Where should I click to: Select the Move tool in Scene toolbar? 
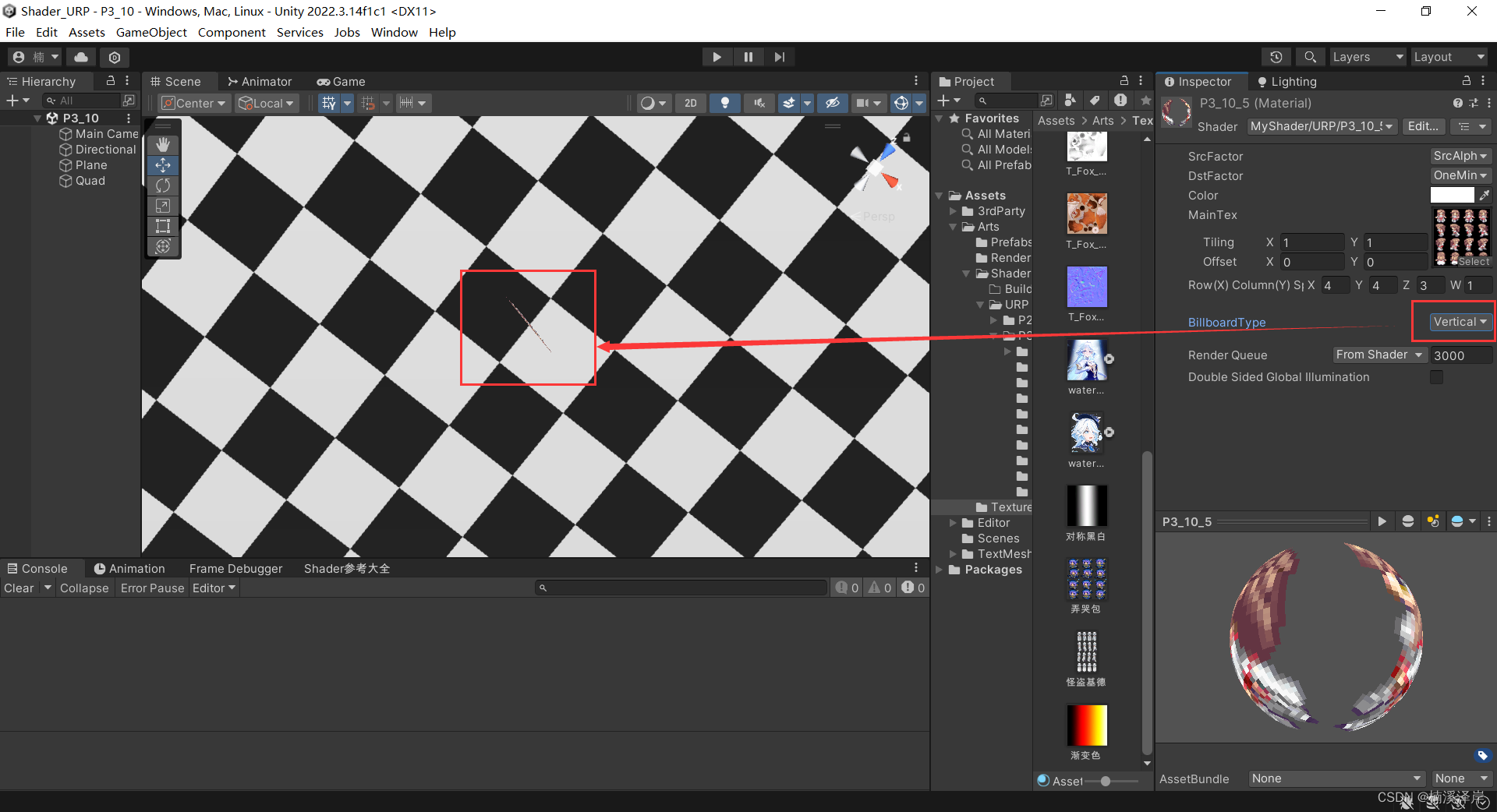point(163,165)
